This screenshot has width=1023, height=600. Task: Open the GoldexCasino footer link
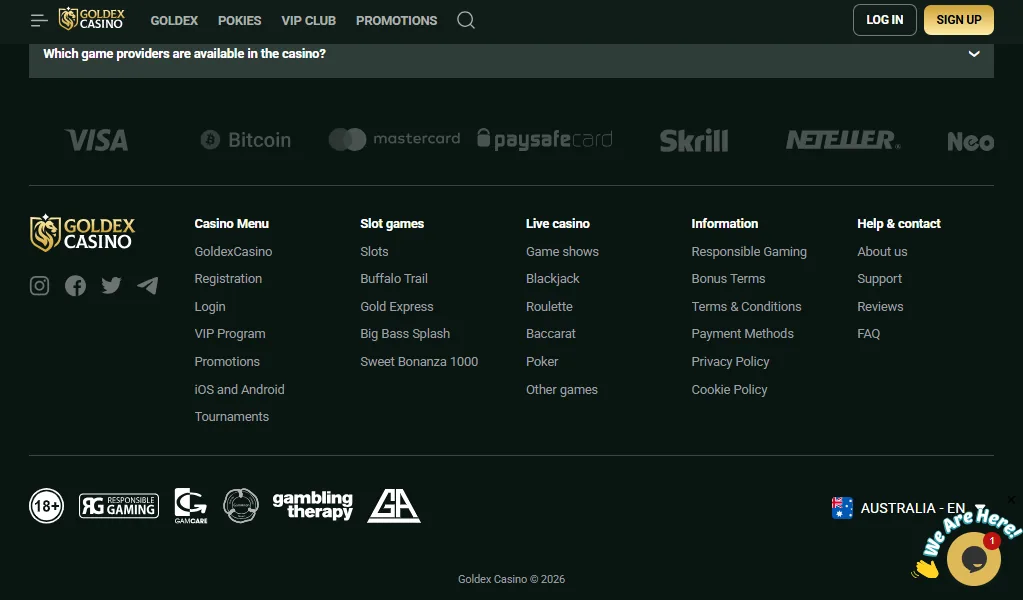point(234,252)
